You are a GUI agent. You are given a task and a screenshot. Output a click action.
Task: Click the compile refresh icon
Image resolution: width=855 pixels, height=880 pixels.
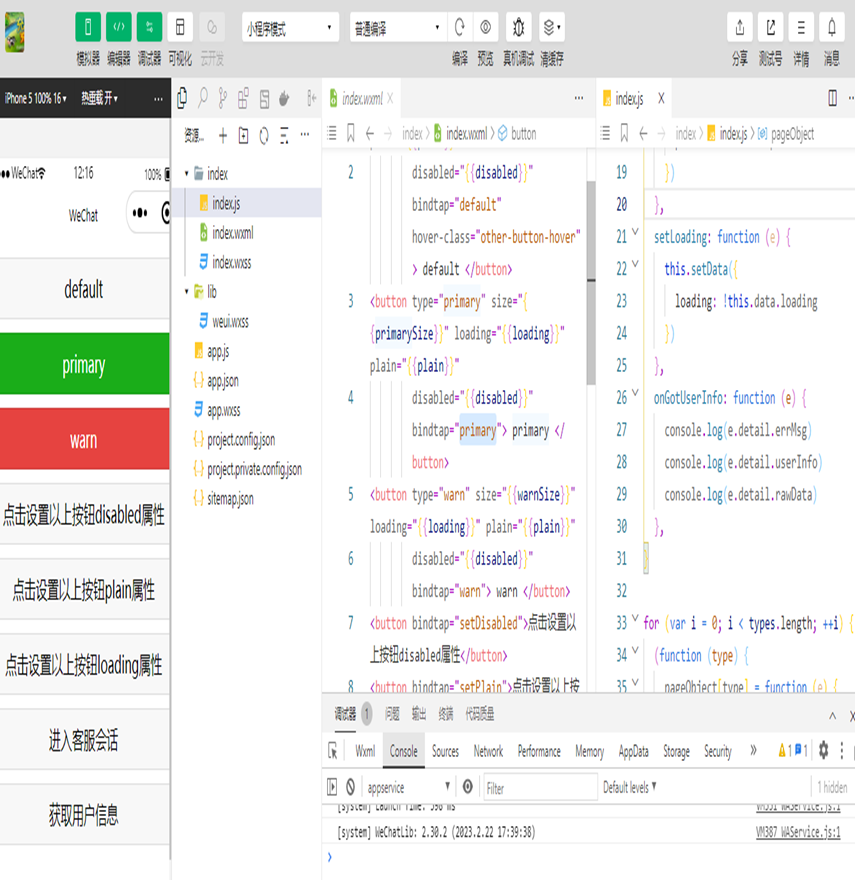(460, 27)
